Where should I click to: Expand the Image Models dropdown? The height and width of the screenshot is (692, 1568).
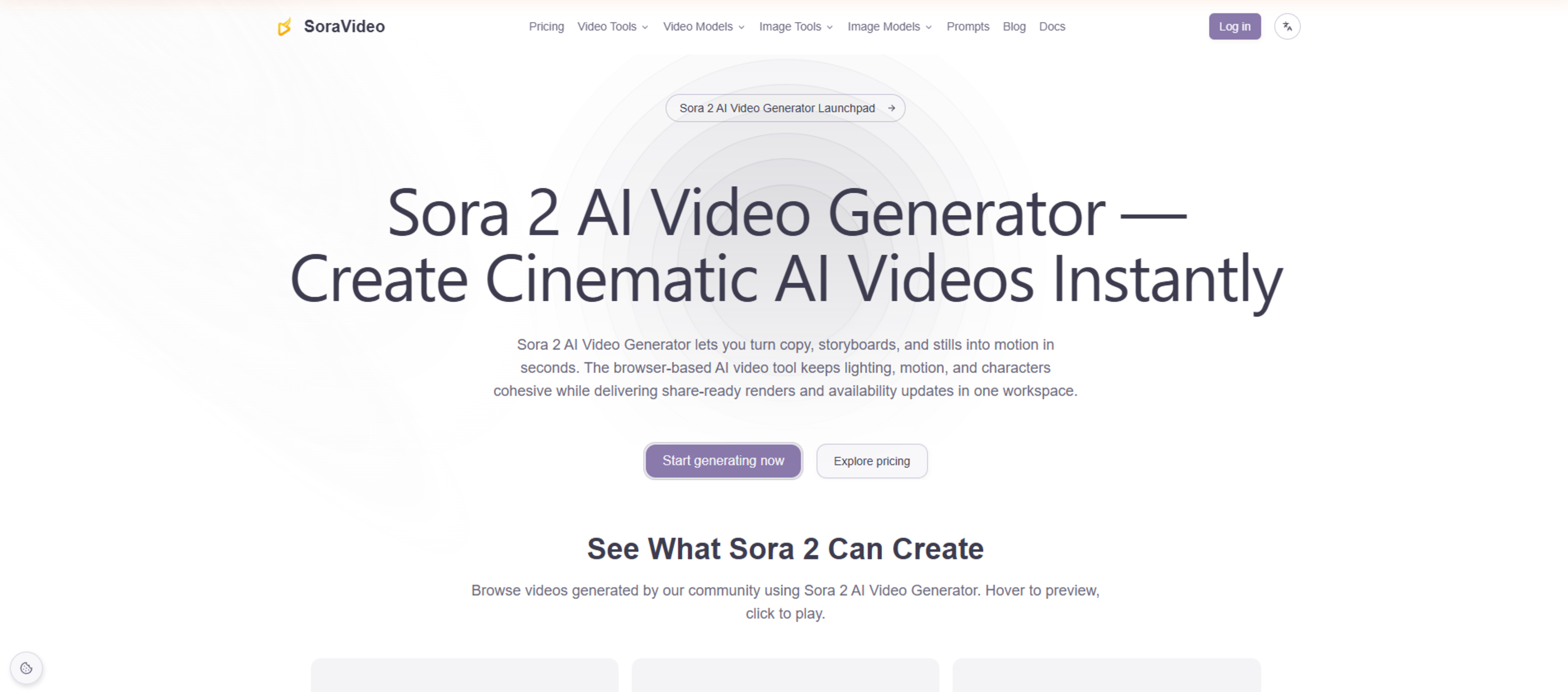coord(889,27)
